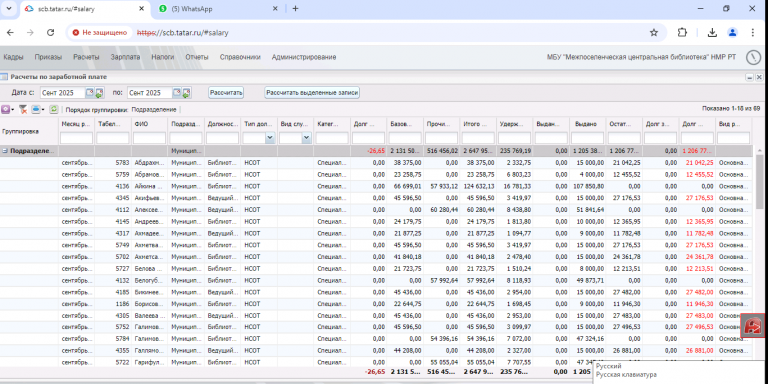The height and width of the screenshot is (384, 768).
Task: Open the calendar picker for start date
Action: pos(90,92)
